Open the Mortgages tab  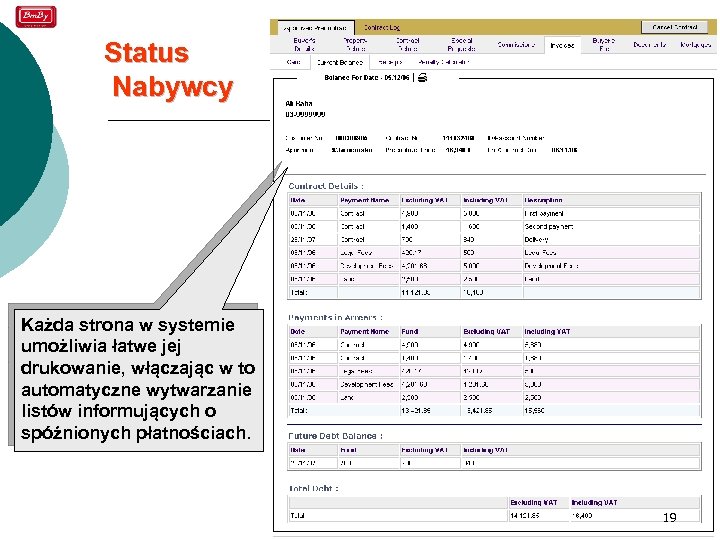[696, 45]
